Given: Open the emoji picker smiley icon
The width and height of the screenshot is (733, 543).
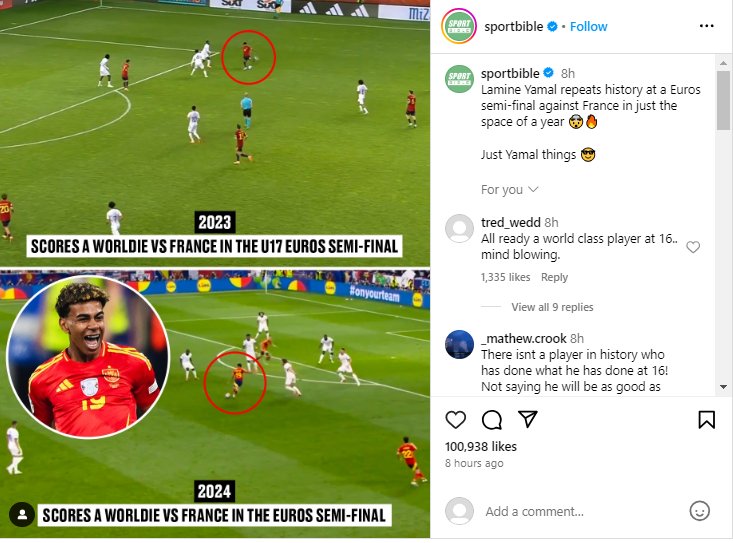Looking at the screenshot, I should [x=699, y=511].
